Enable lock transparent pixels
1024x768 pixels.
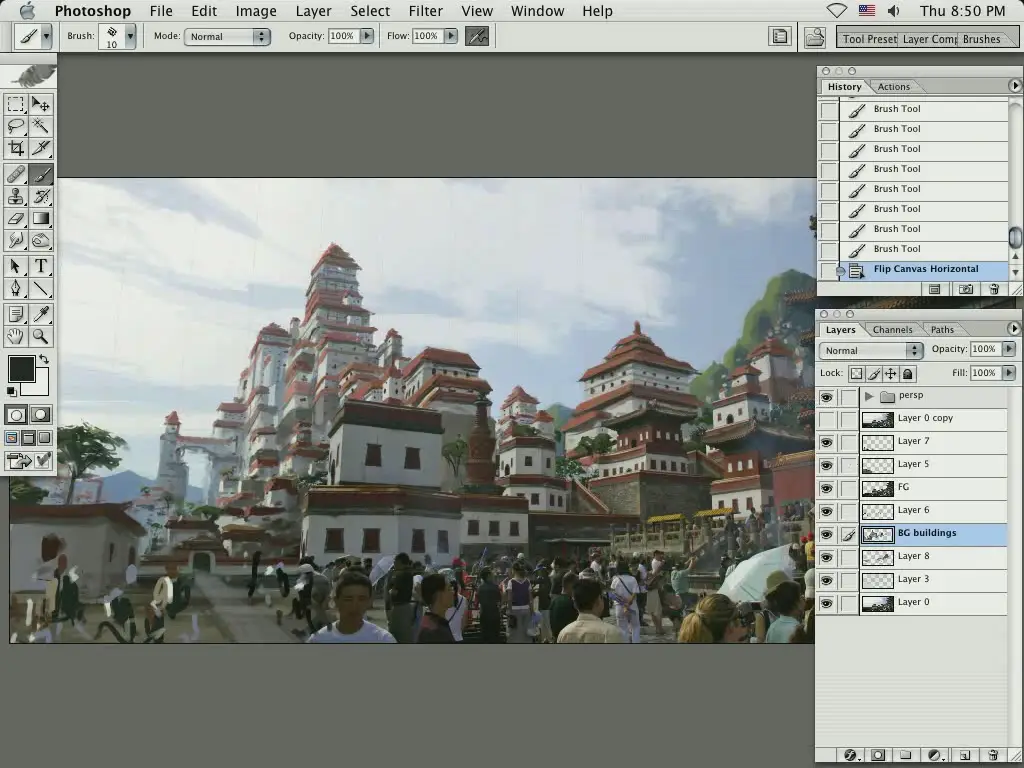point(856,374)
